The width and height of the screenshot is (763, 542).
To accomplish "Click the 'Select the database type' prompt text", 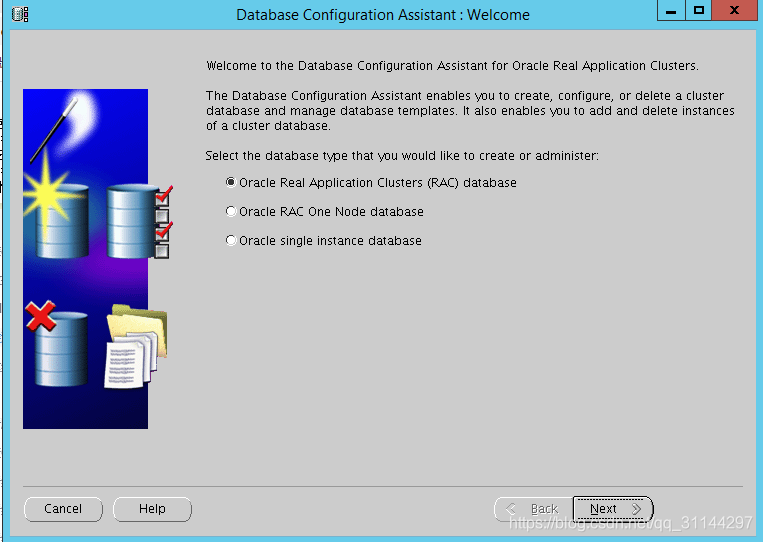I will (x=402, y=156).
